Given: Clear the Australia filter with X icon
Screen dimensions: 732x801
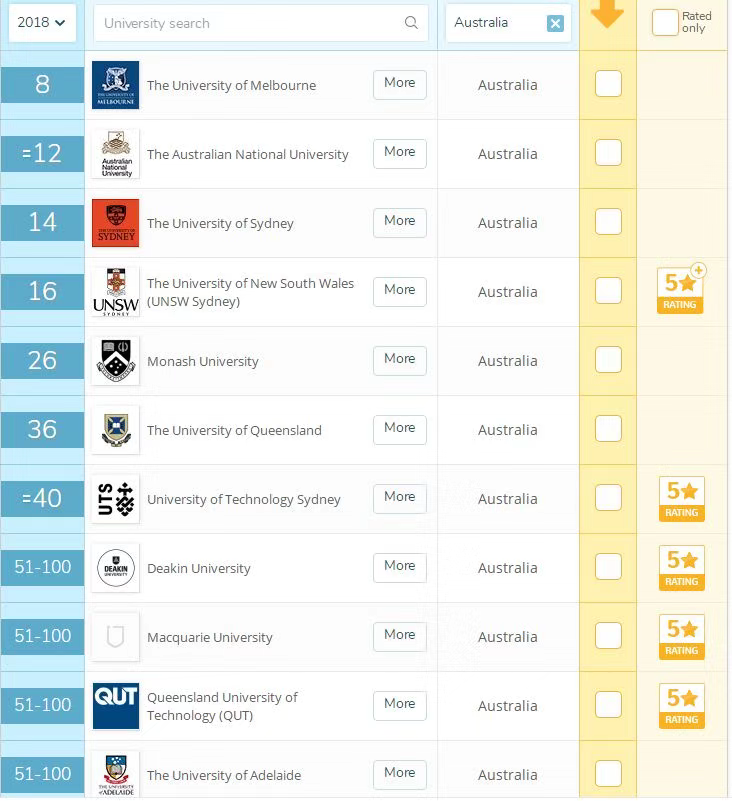Looking at the screenshot, I should tap(555, 23).
